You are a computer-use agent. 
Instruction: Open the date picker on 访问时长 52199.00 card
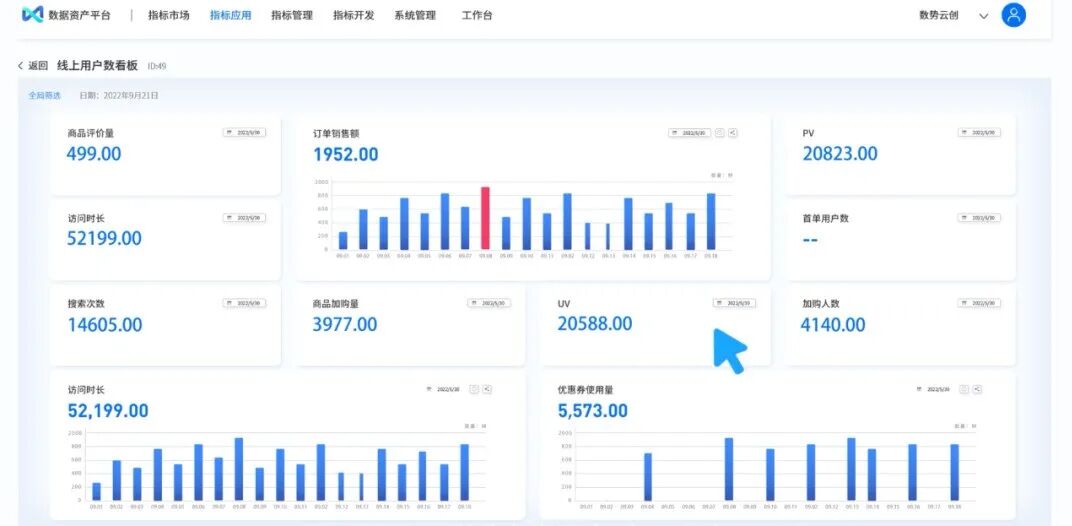[244, 218]
